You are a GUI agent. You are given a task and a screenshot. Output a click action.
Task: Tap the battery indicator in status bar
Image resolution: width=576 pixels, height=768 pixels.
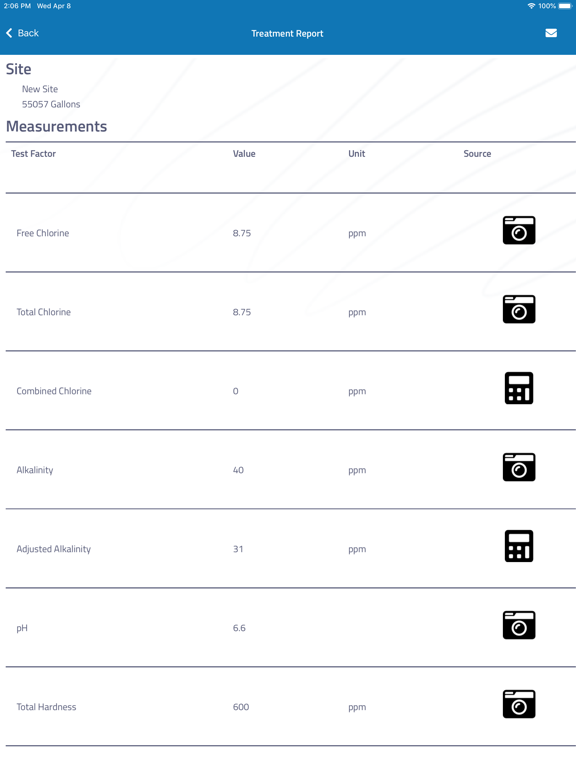[x=564, y=6]
